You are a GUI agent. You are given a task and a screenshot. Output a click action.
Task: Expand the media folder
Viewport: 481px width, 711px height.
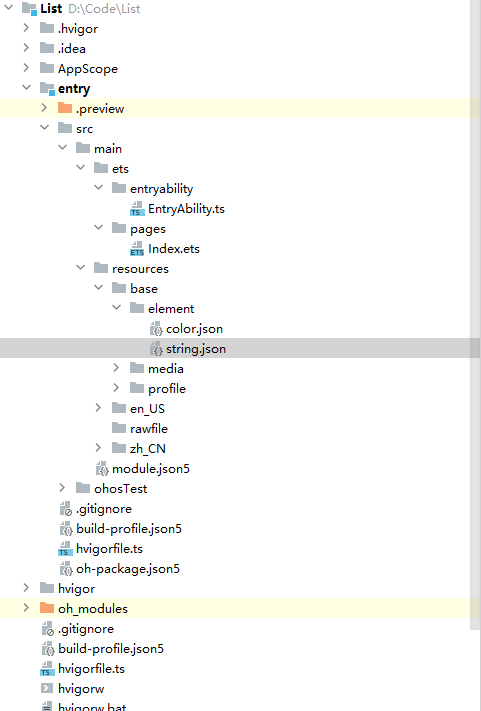click(x=116, y=368)
